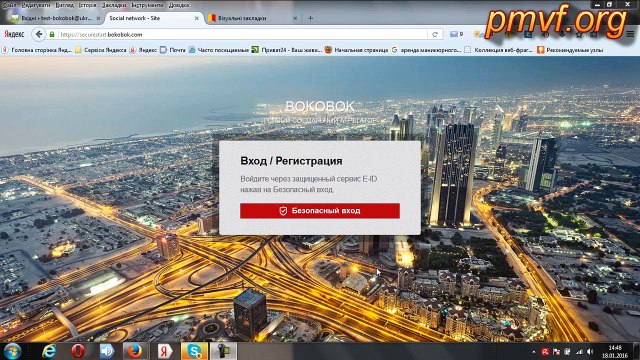Open the Начальная страница bookmark
640x360 pixels.
click(x=356, y=50)
